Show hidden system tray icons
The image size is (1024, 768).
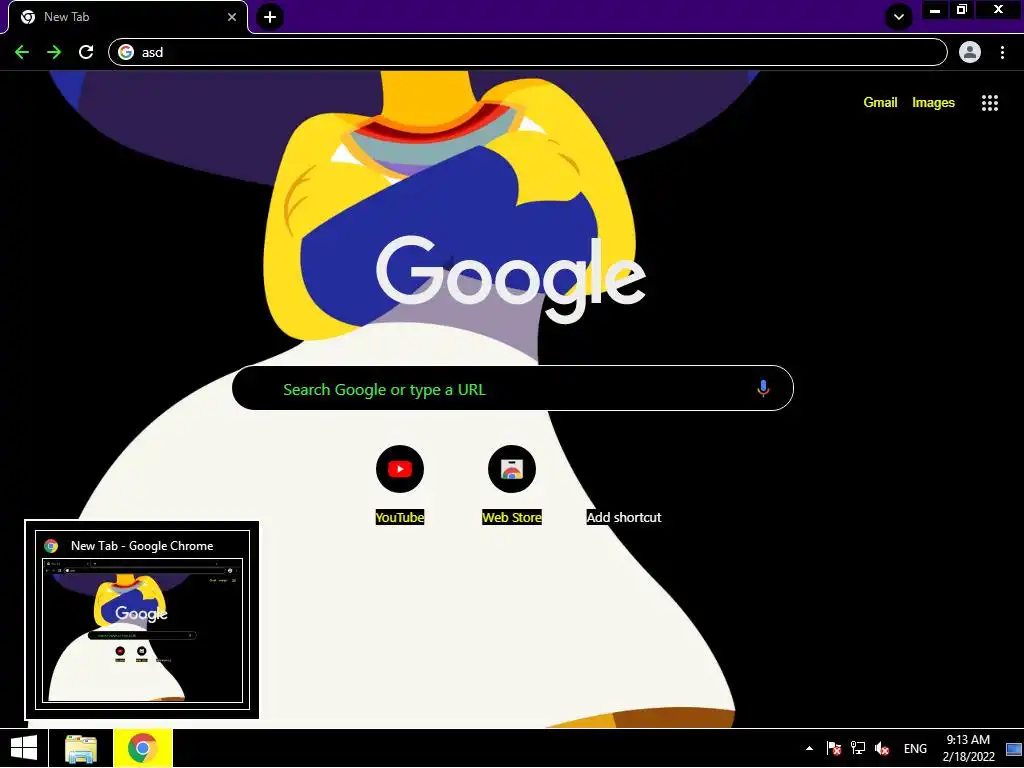coord(809,748)
